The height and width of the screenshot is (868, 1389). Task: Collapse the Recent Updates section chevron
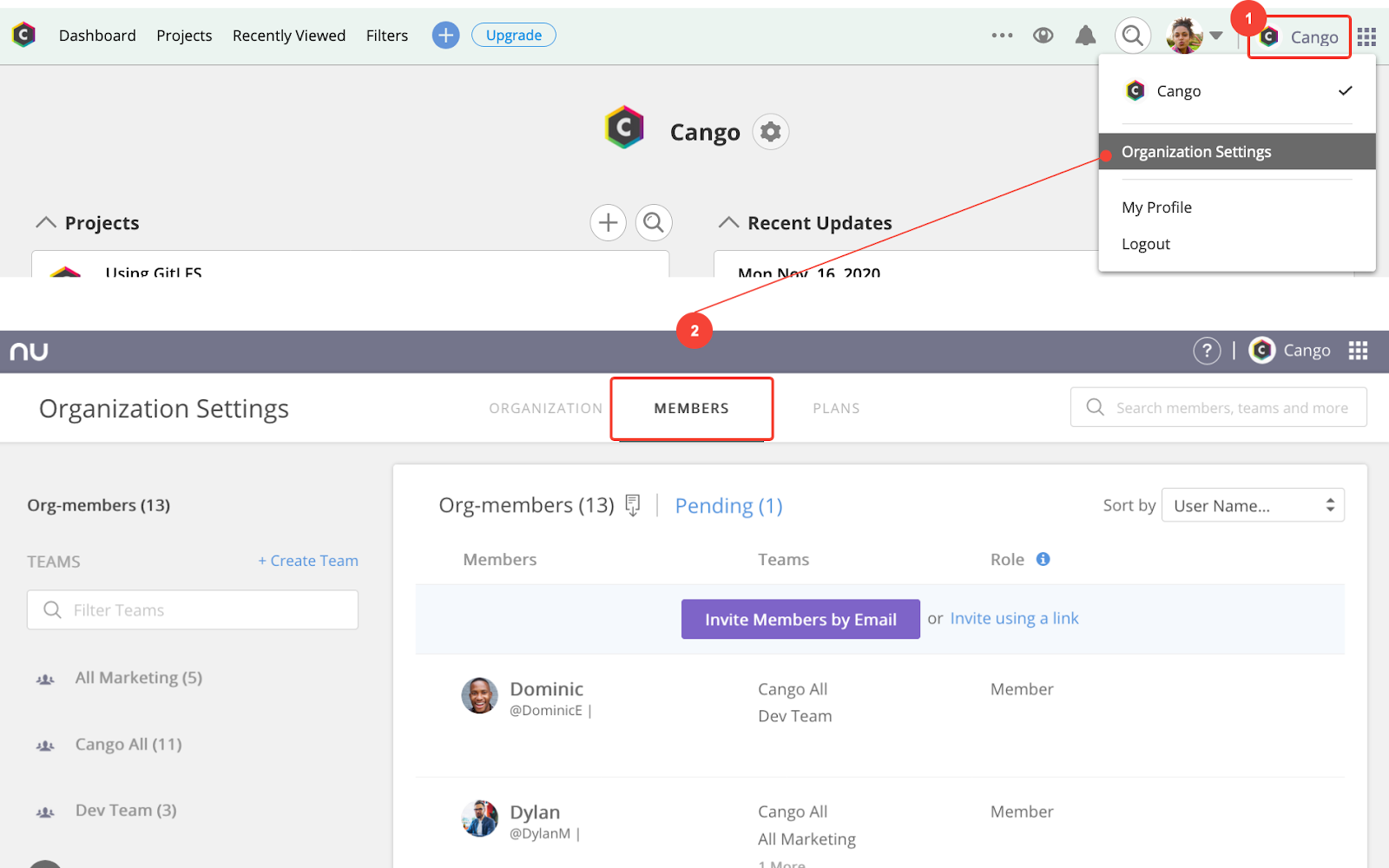click(729, 223)
